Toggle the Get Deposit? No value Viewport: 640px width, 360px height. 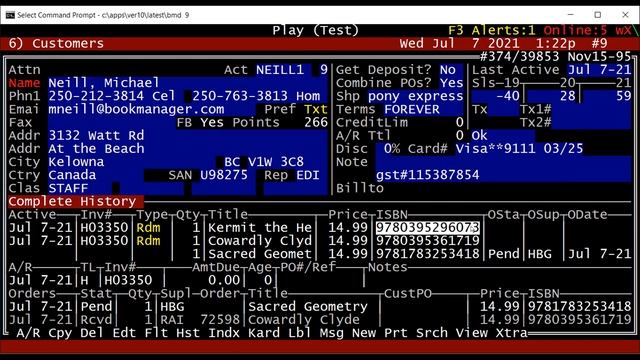[x=448, y=70]
